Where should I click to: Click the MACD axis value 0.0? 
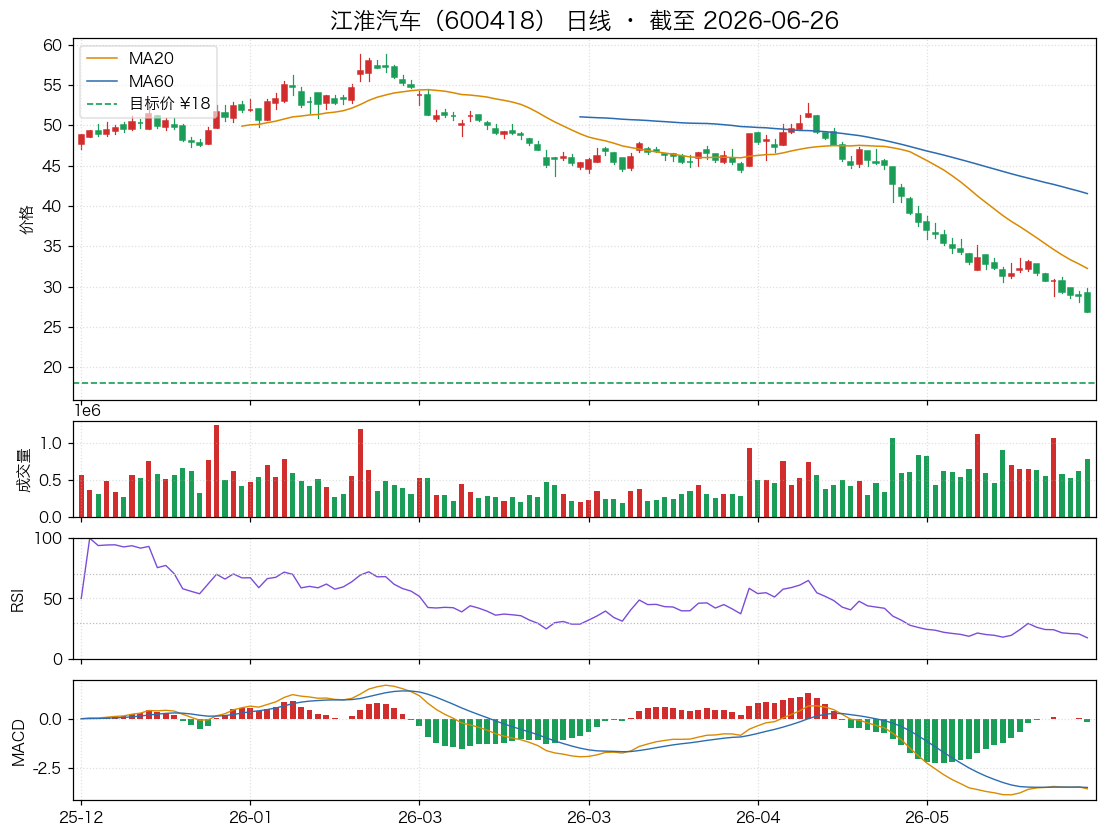51,720
